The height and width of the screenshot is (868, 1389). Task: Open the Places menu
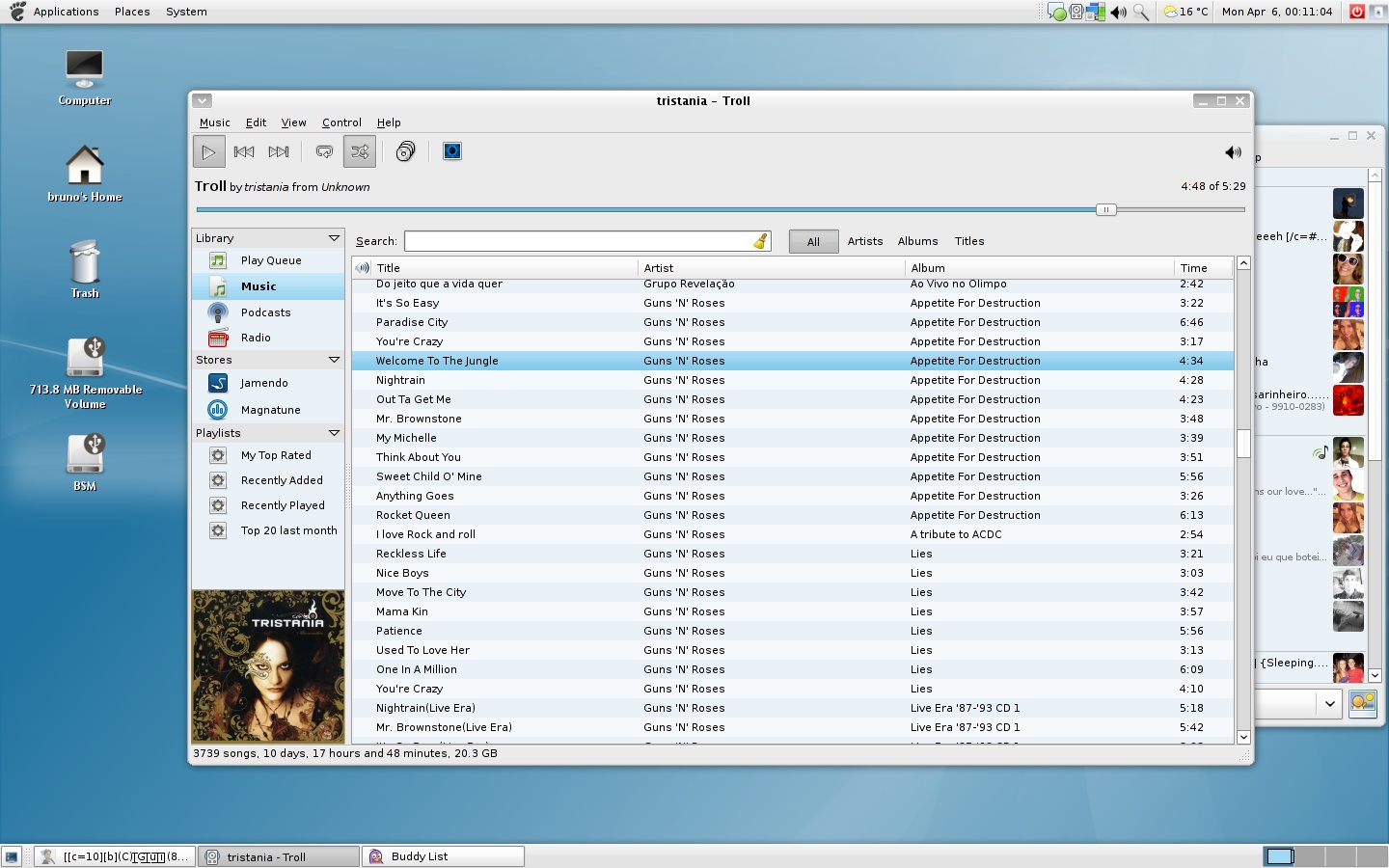point(132,12)
